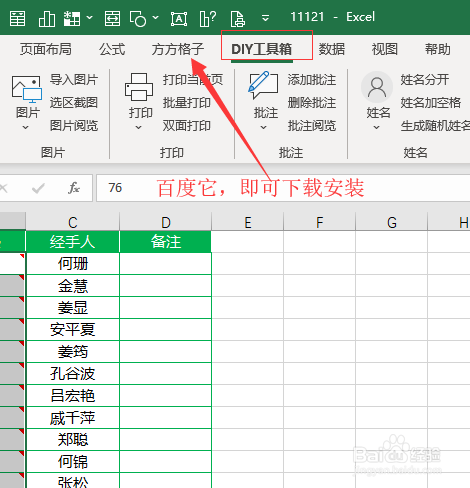This screenshot has height=488, width=470.
Task: Click empty 备注 cell beside 何珊
Action: [166, 264]
